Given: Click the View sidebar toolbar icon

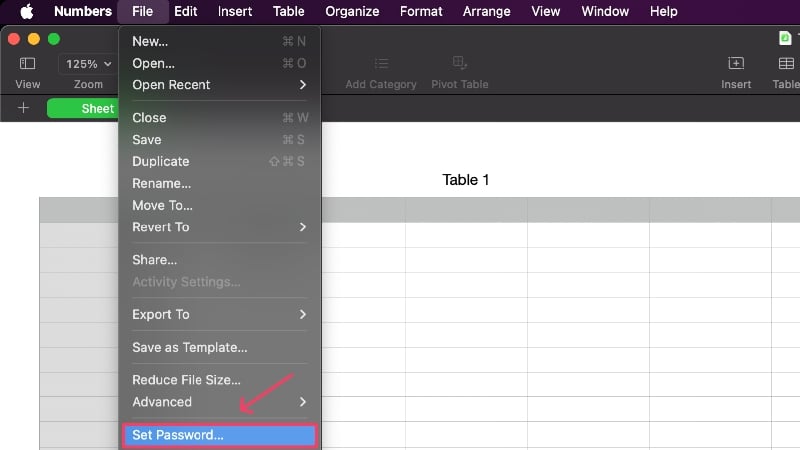Looking at the screenshot, I should click(x=28, y=63).
